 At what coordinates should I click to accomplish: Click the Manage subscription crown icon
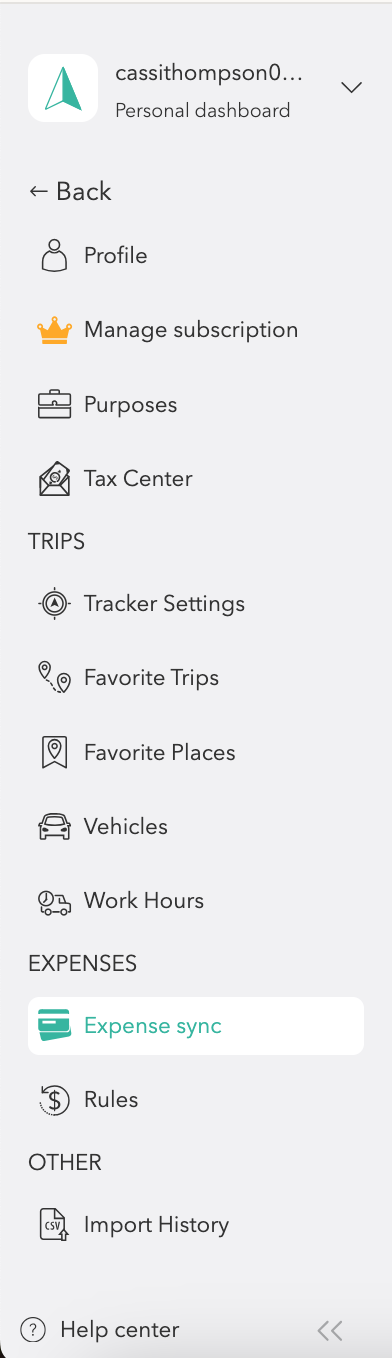click(x=54, y=330)
